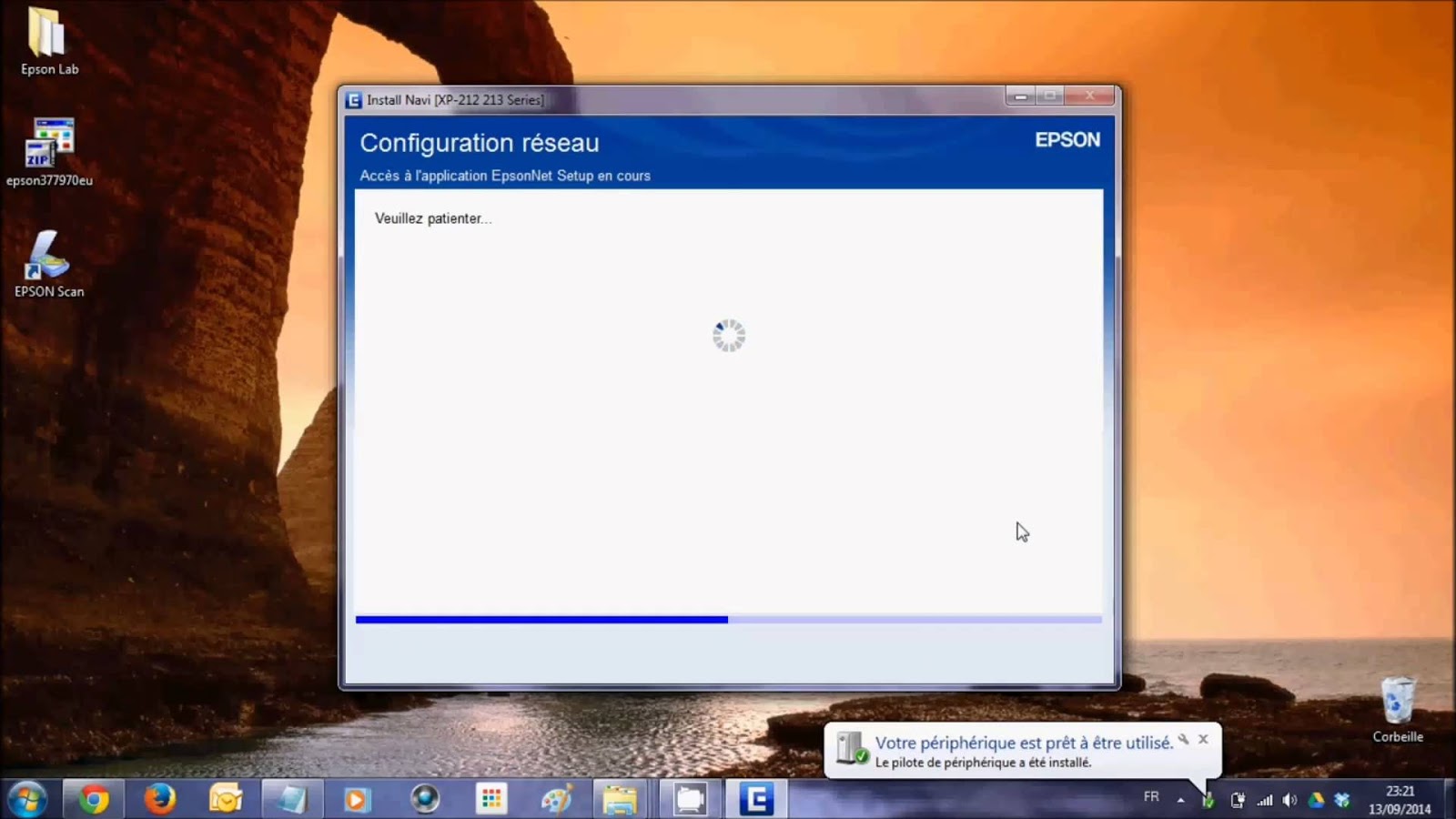1456x819 pixels.
Task: Click the 'Configuration réseau' heading
Action: [480, 143]
